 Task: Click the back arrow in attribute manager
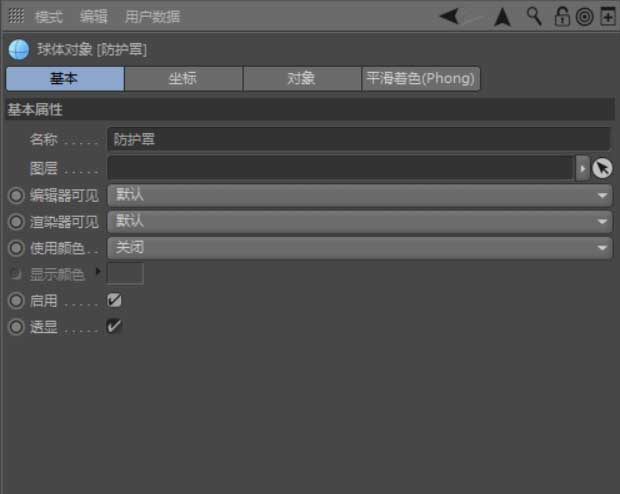(449, 17)
